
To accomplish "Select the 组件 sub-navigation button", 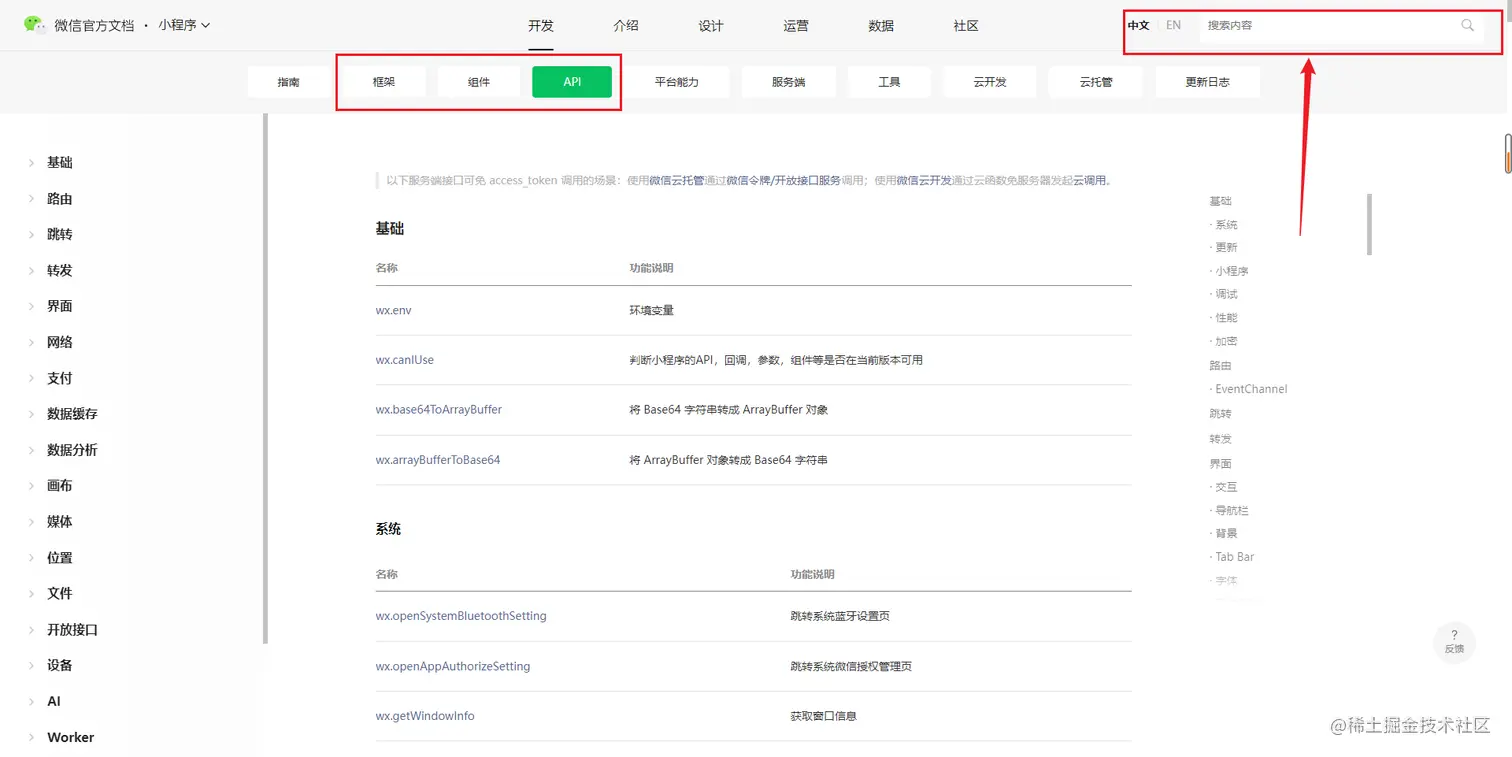I will click(x=479, y=82).
